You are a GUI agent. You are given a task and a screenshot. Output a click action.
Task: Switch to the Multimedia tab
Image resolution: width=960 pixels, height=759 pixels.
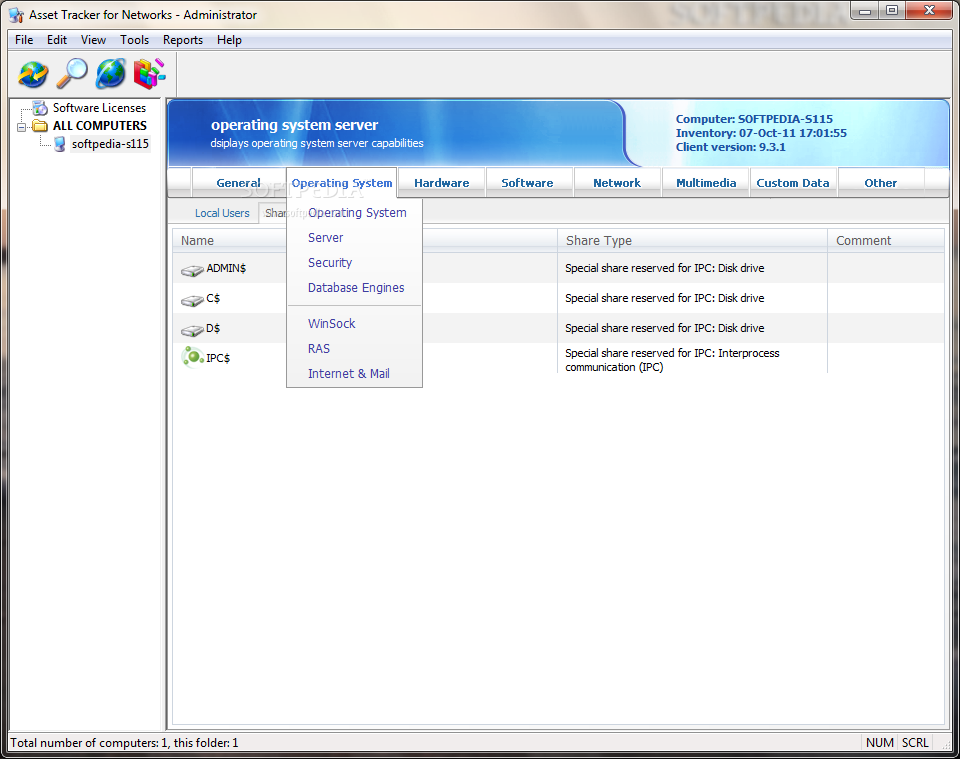[x=706, y=183]
